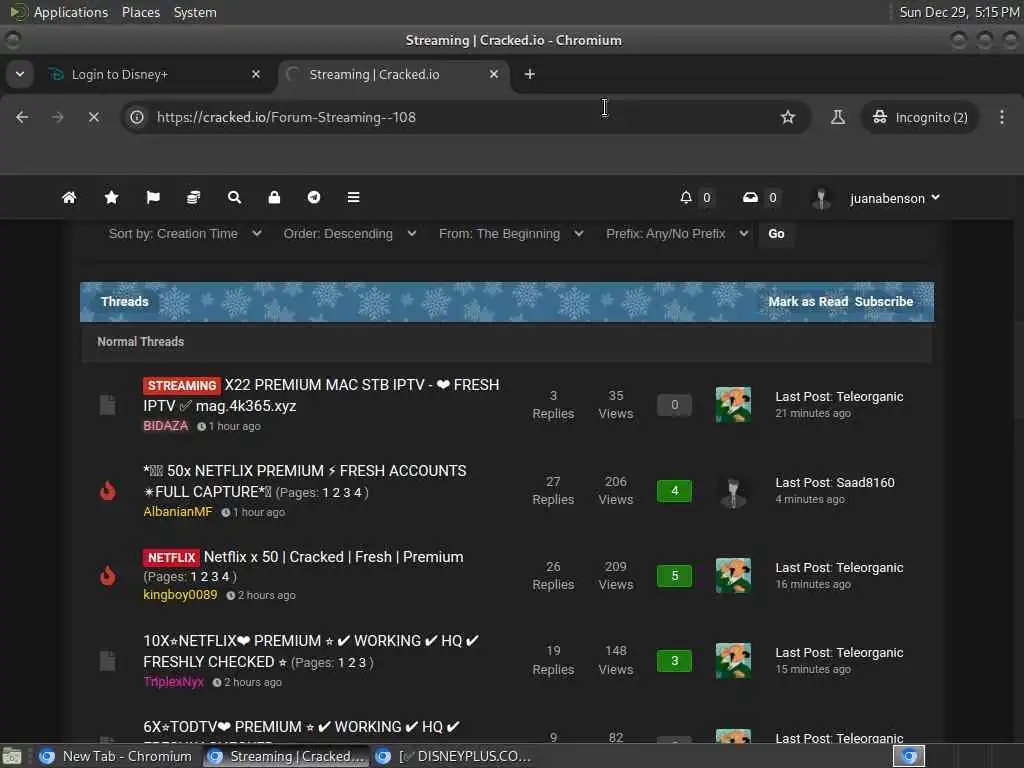Open AlbanianMF user profile
This screenshot has width=1024, height=768.
[178, 511]
